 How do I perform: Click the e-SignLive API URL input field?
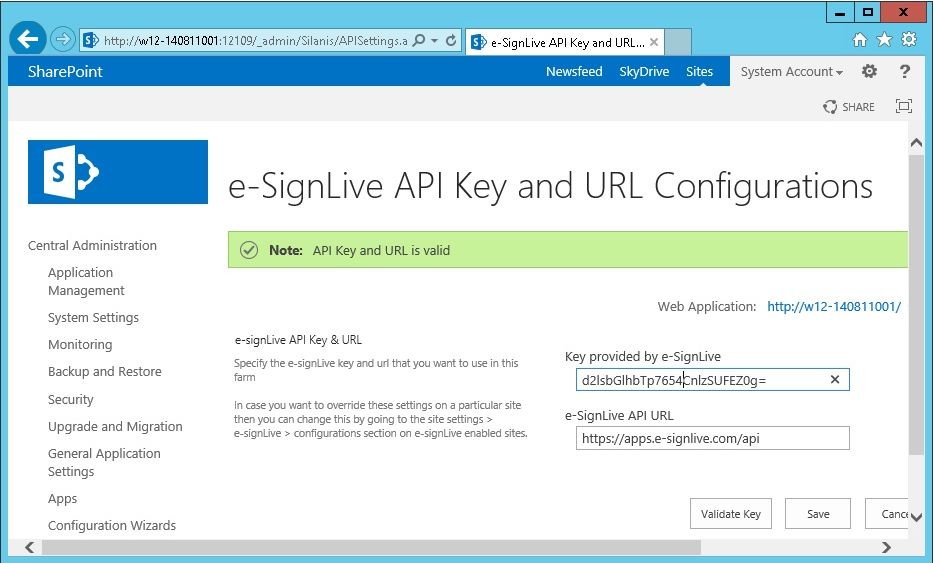pyautogui.click(x=712, y=438)
